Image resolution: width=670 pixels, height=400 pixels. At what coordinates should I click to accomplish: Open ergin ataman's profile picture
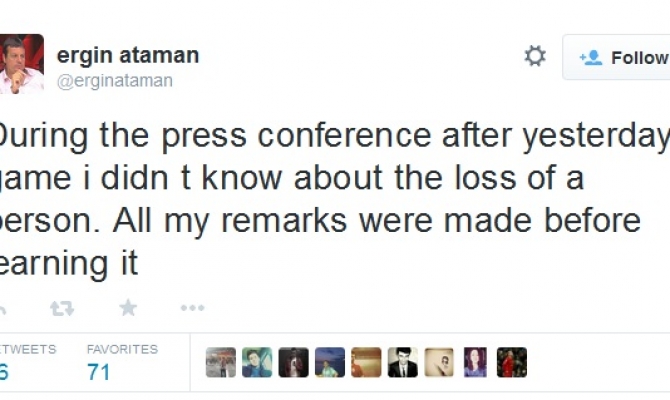point(21,63)
